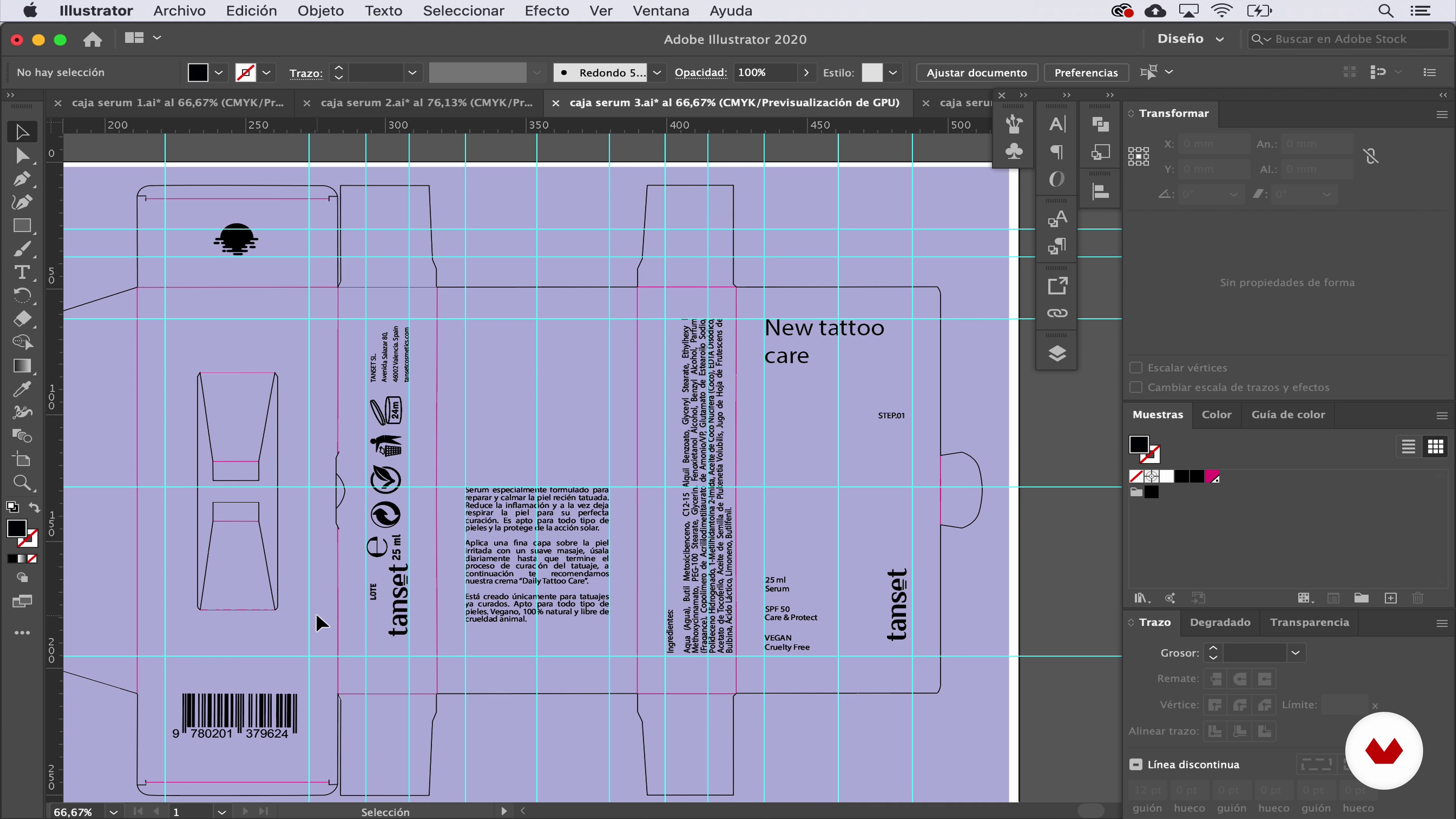Open the arrange documents dropdown
The height and width of the screenshot is (819, 1456).
[x=143, y=38]
